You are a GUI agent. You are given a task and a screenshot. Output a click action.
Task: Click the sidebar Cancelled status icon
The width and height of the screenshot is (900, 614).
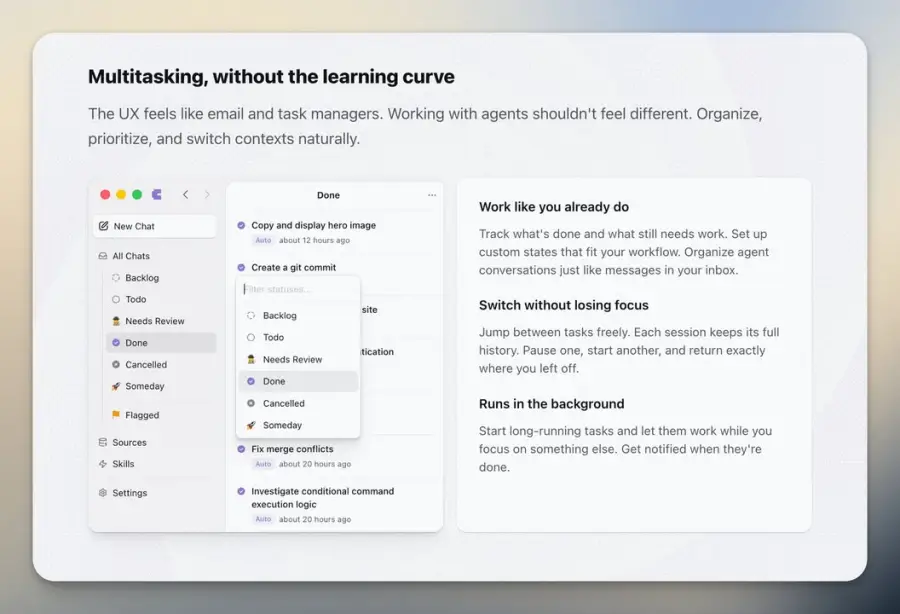pyautogui.click(x=116, y=364)
